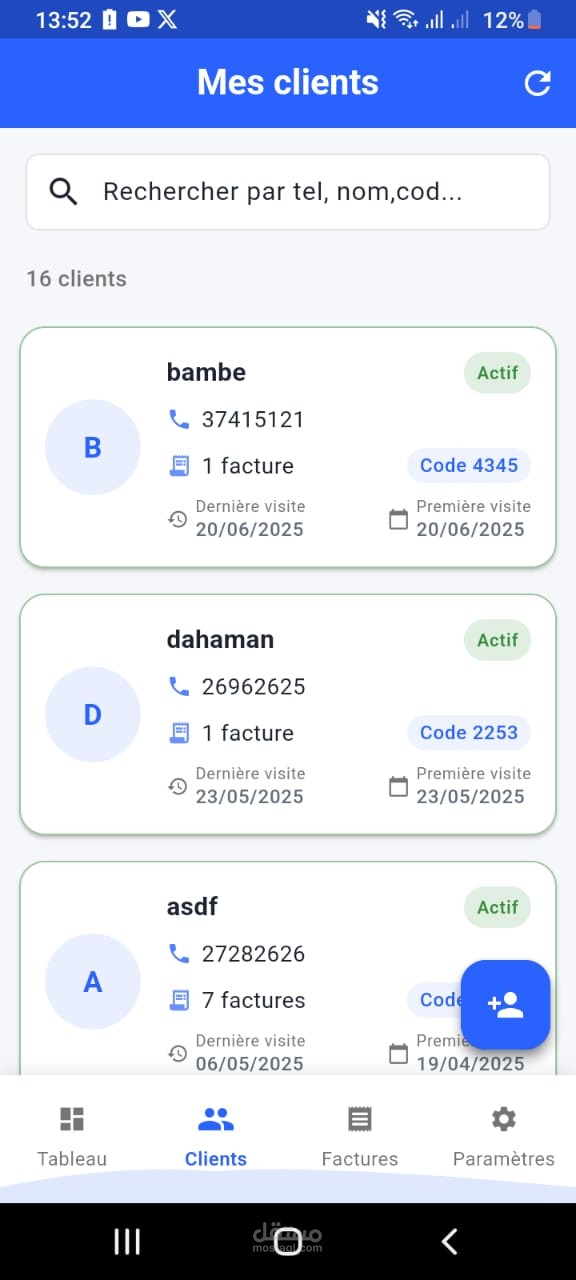Tap phone icon next to 37415121
The width and height of the screenshot is (576, 1280).
coord(179,419)
